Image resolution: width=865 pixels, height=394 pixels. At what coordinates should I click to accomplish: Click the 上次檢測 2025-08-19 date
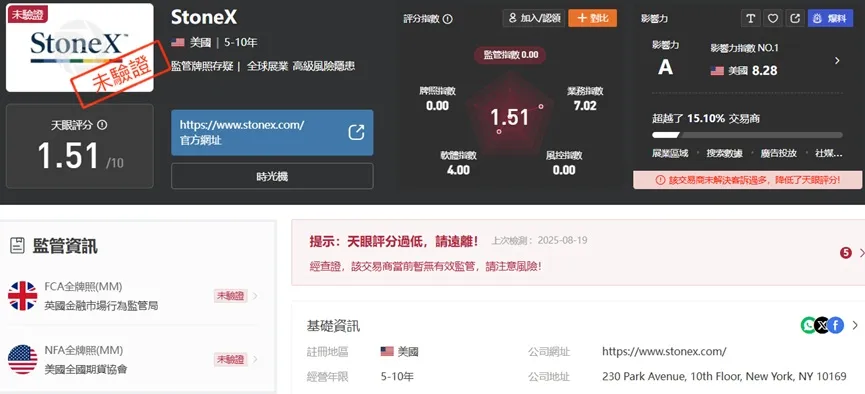(540, 241)
